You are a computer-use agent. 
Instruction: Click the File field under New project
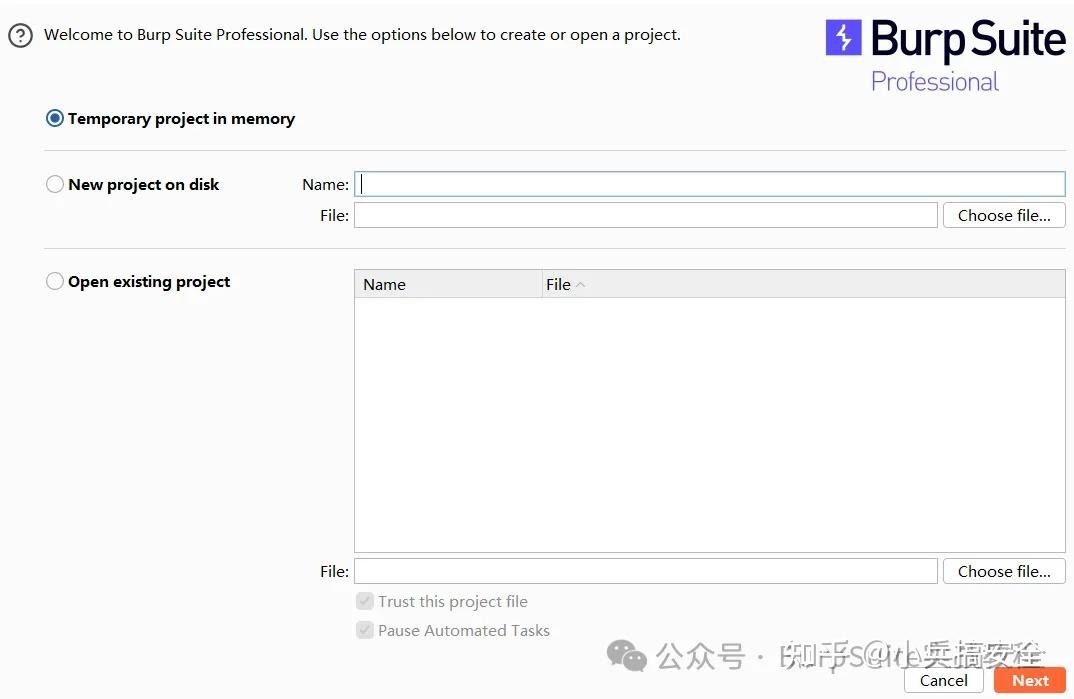coord(645,215)
